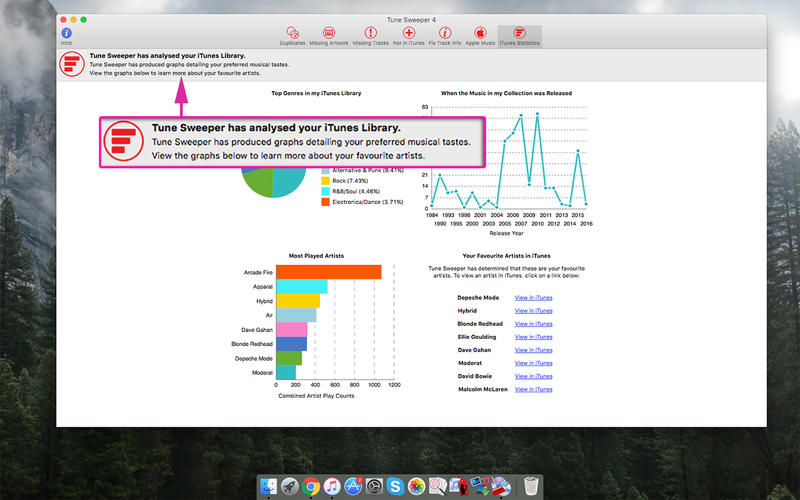Open Finder from the Dock

pos(269,486)
